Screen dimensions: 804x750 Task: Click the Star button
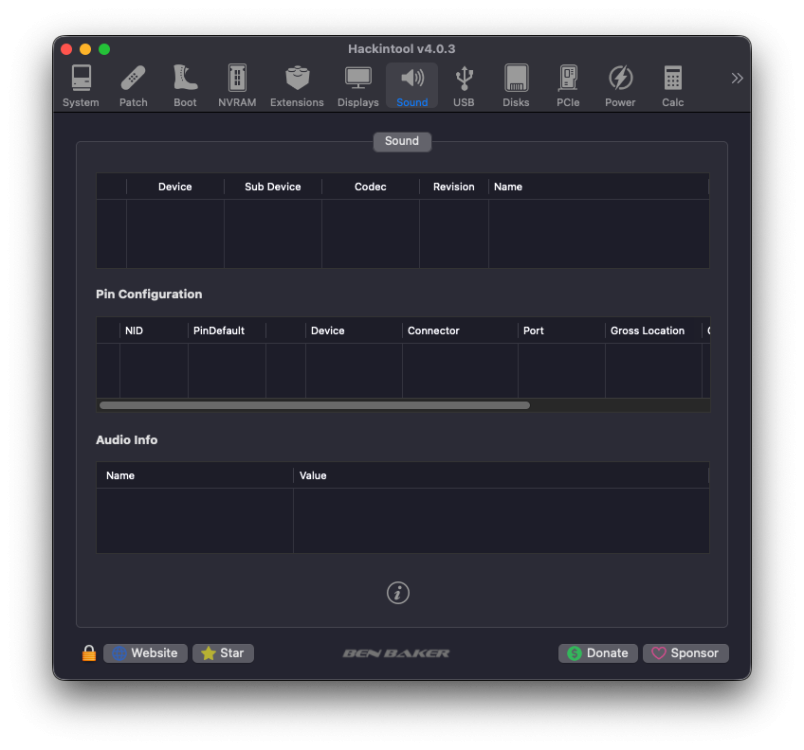point(223,653)
